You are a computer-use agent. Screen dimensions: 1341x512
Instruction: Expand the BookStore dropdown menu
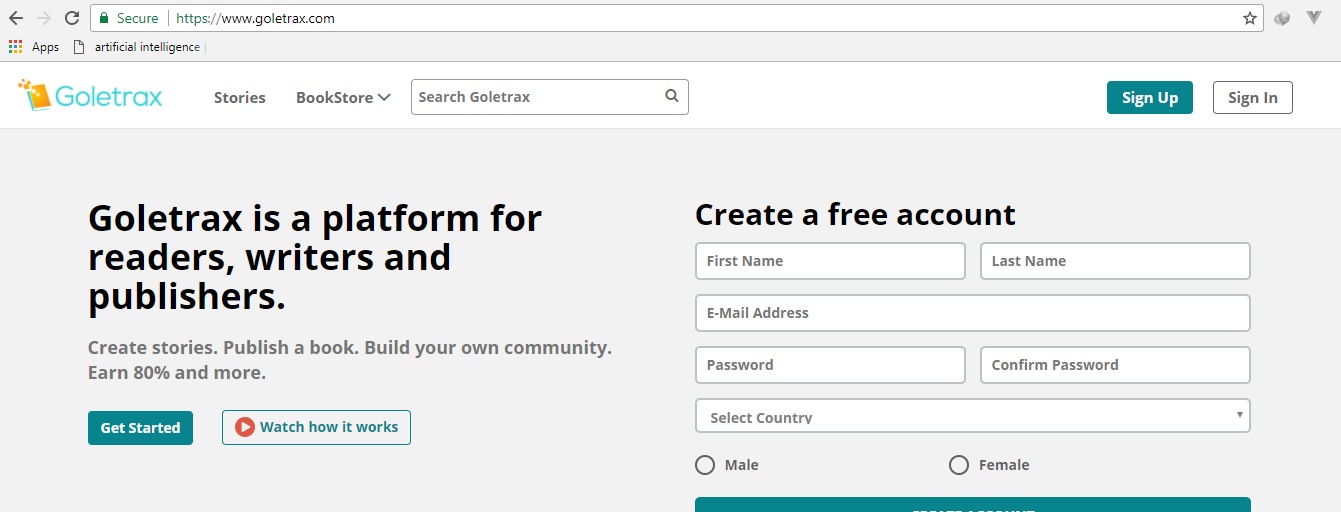point(343,97)
